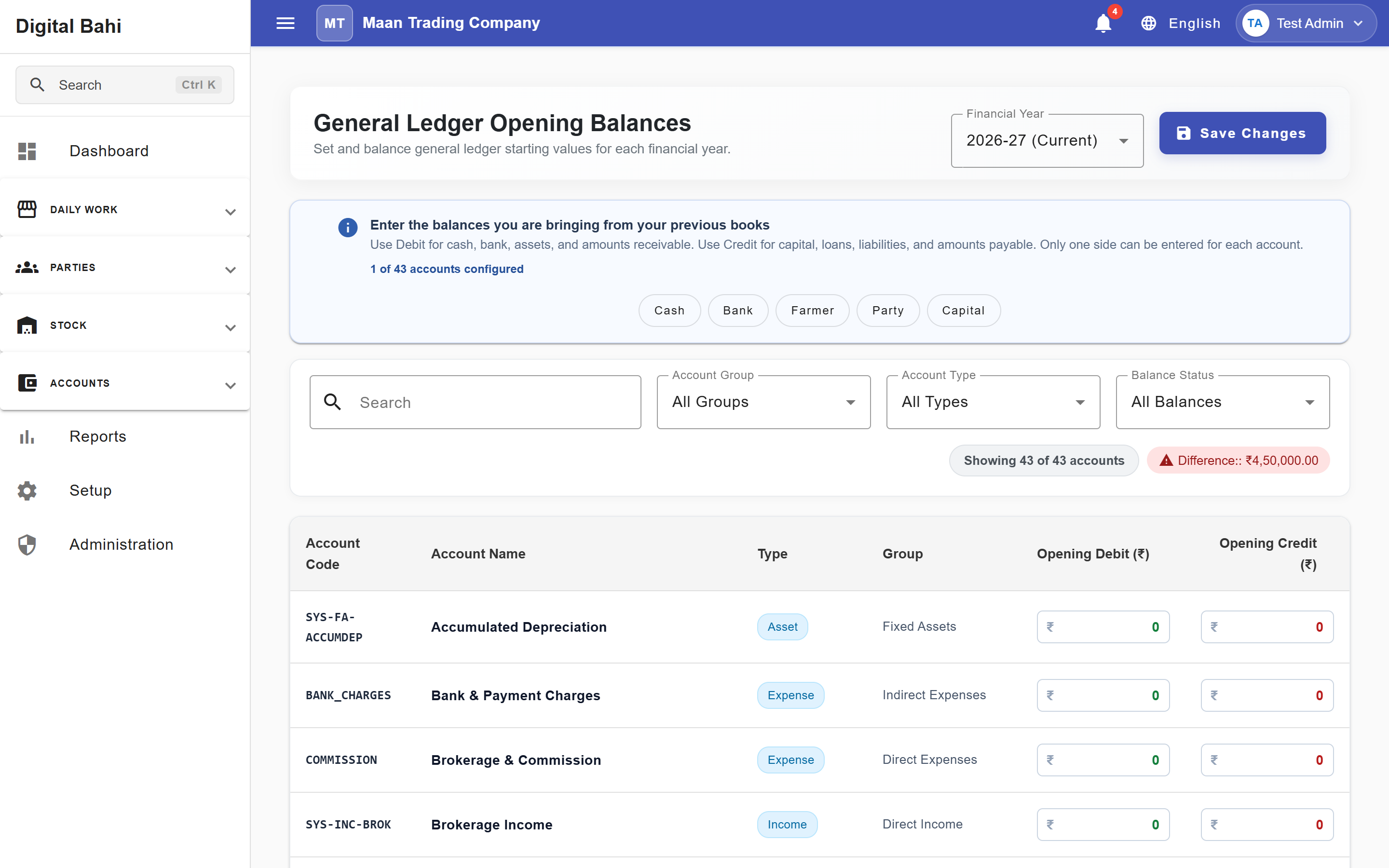1389x868 pixels.
Task: Click the Save Changes button
Action: pyautogui.click(x=1242, y=133)
